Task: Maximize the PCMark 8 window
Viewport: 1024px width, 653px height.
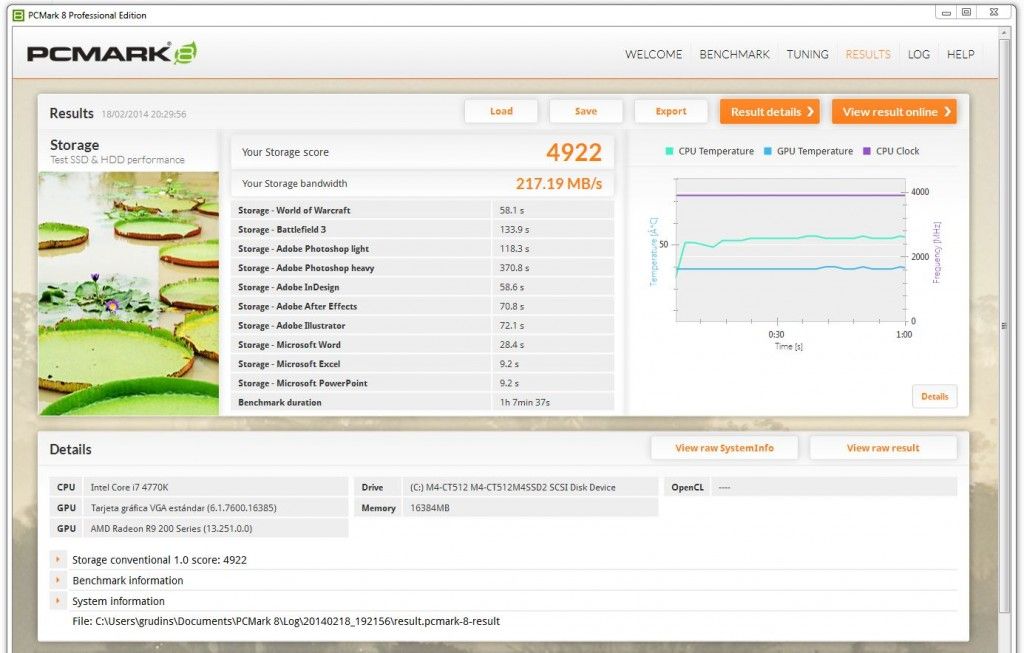Action: [x=967, y=12]
